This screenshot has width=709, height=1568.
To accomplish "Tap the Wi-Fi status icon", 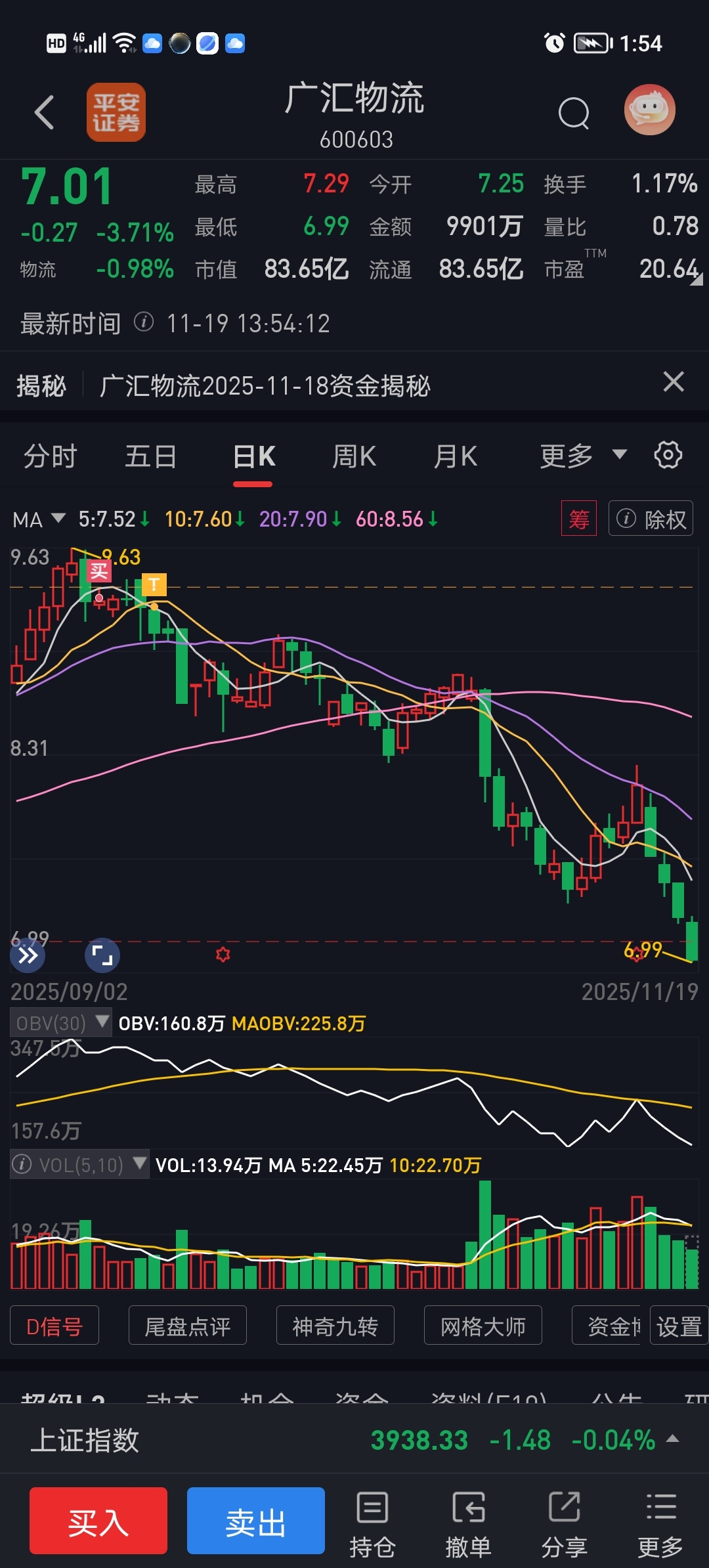I will pyautogui.click(x=125, y=43).
